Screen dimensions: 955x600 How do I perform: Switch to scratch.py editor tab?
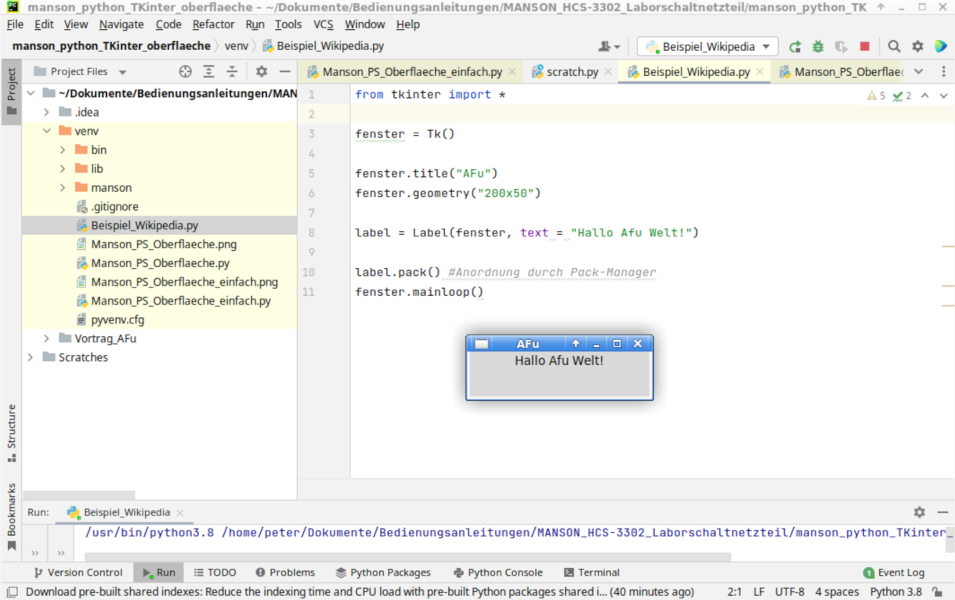572,72
